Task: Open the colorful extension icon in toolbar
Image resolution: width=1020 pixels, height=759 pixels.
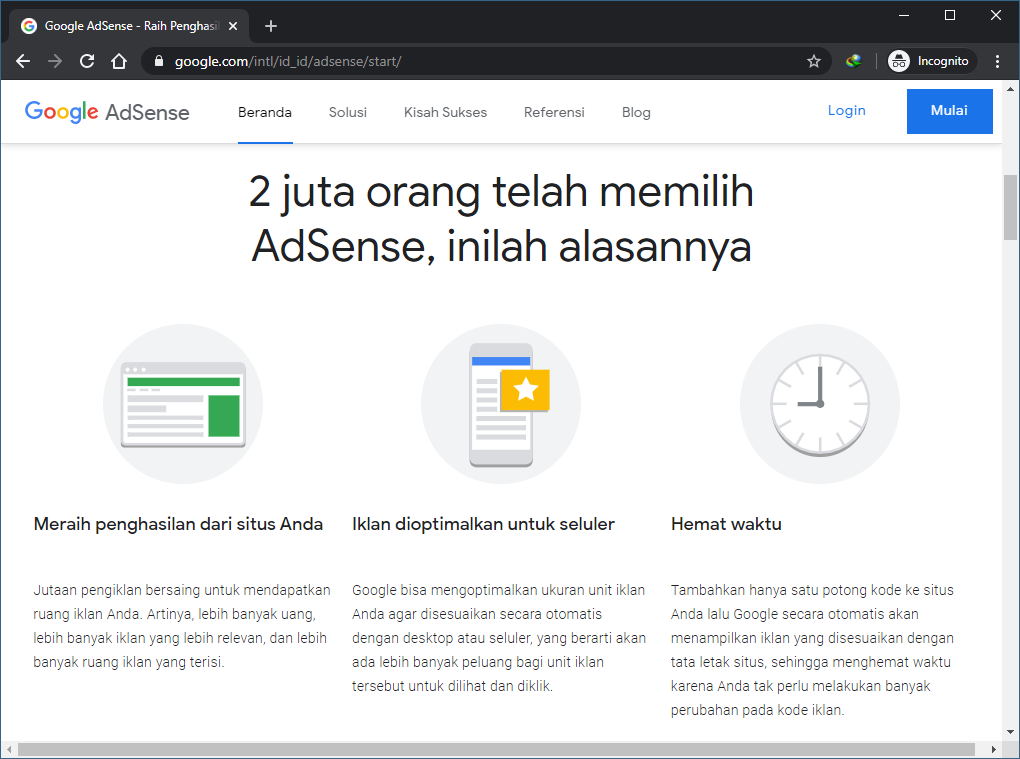Action: tap(853, 61)
